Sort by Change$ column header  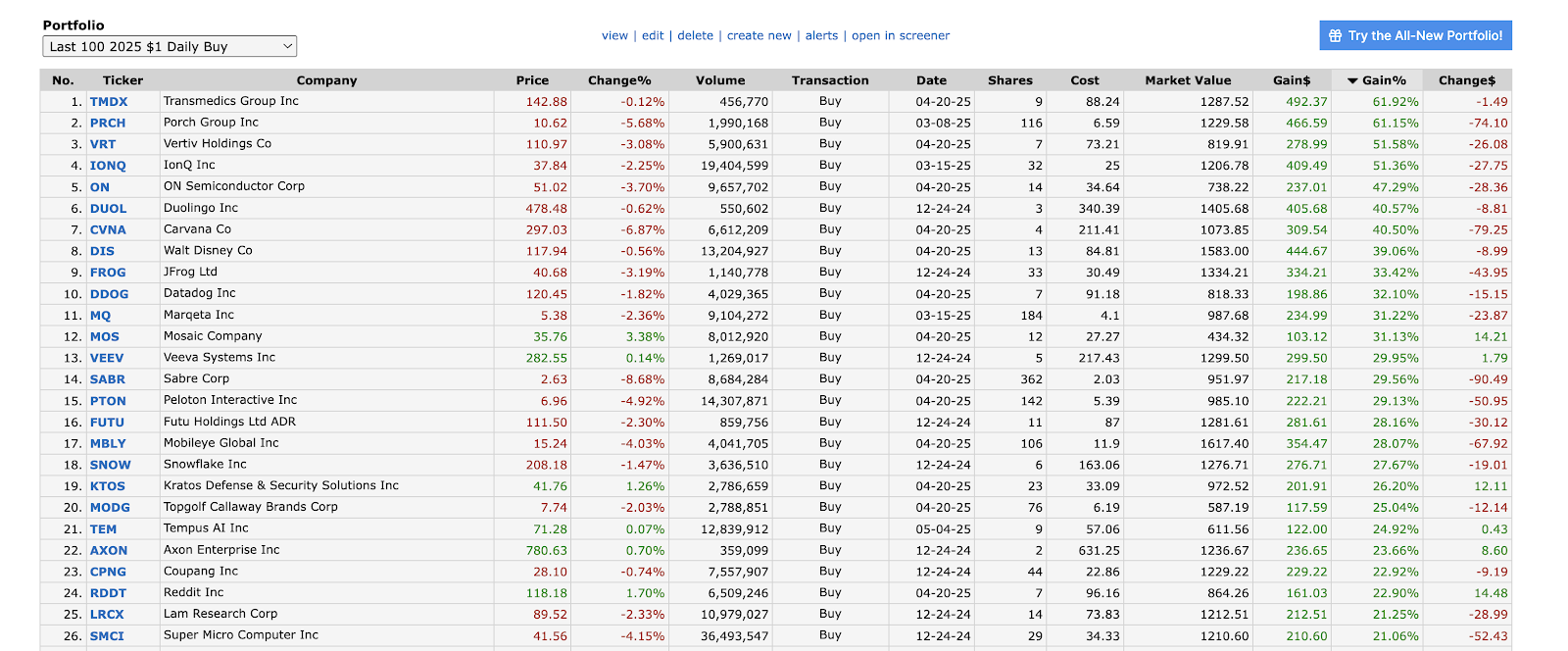tap(1467, 80)
